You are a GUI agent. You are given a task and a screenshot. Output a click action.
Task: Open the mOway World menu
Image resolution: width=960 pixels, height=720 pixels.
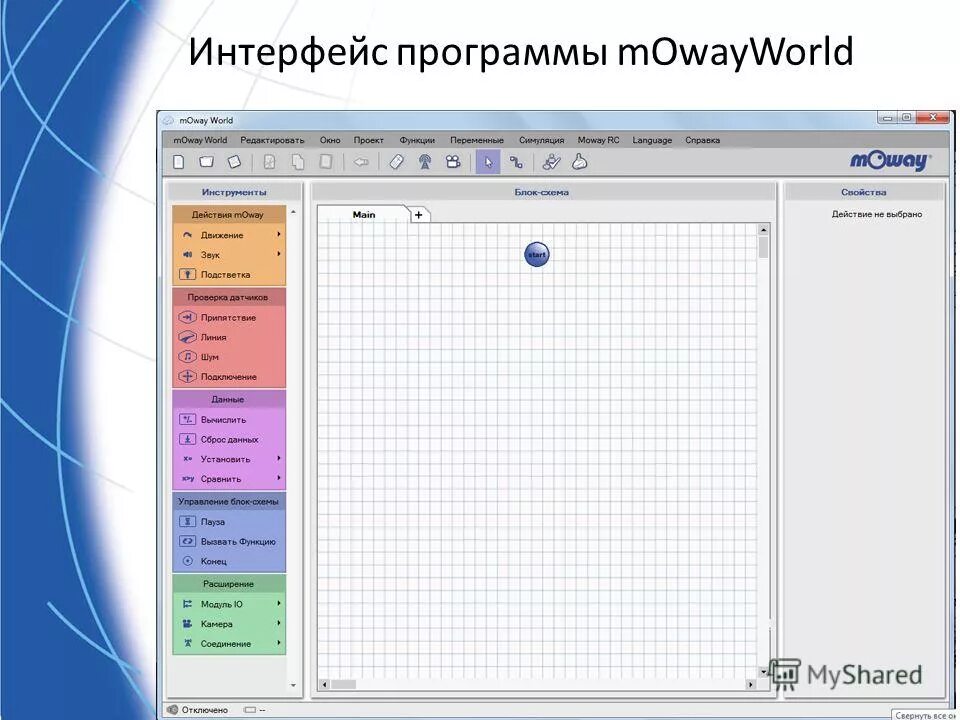200,140
